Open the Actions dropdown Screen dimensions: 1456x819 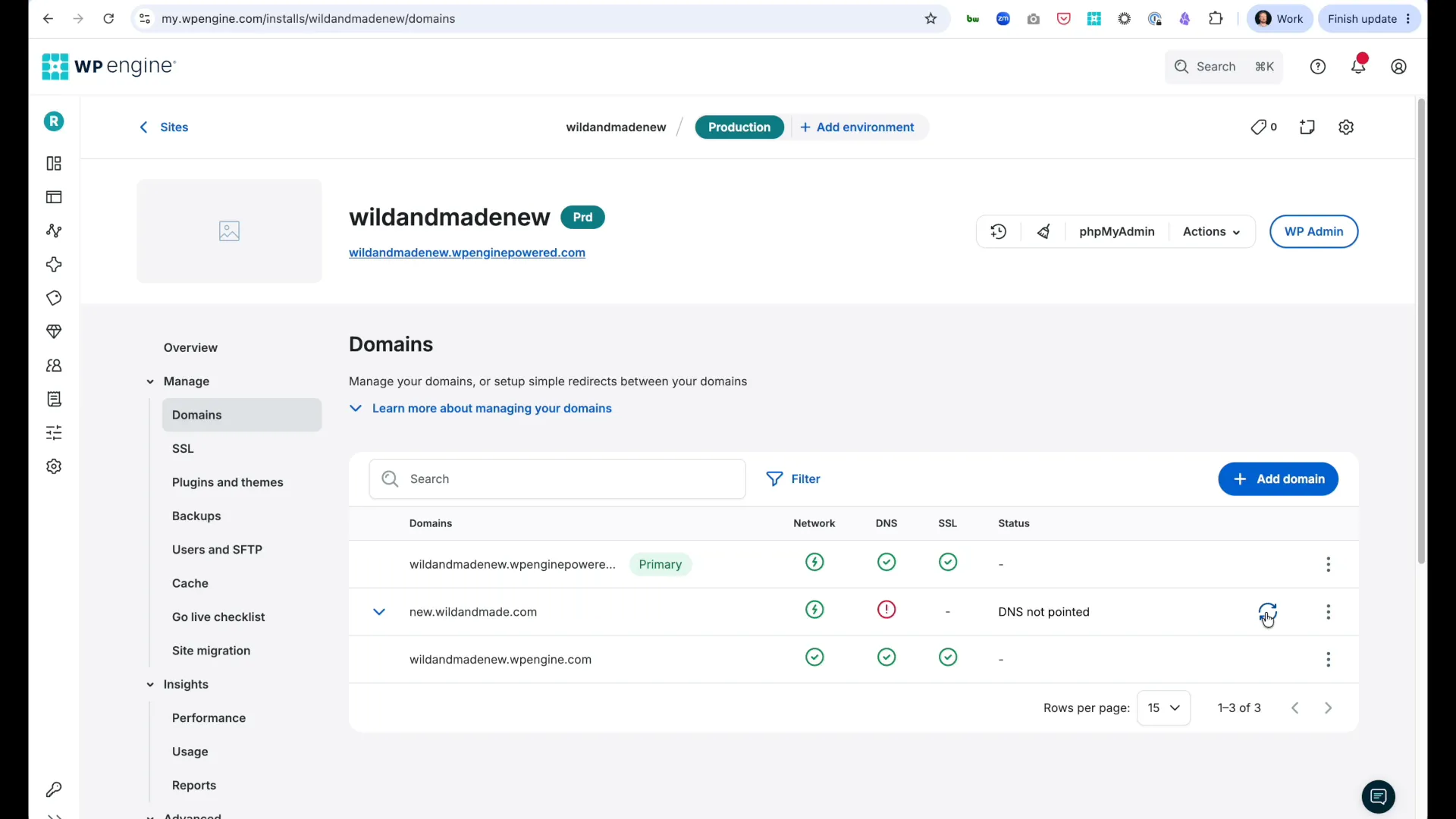(x=1212, y=232)
